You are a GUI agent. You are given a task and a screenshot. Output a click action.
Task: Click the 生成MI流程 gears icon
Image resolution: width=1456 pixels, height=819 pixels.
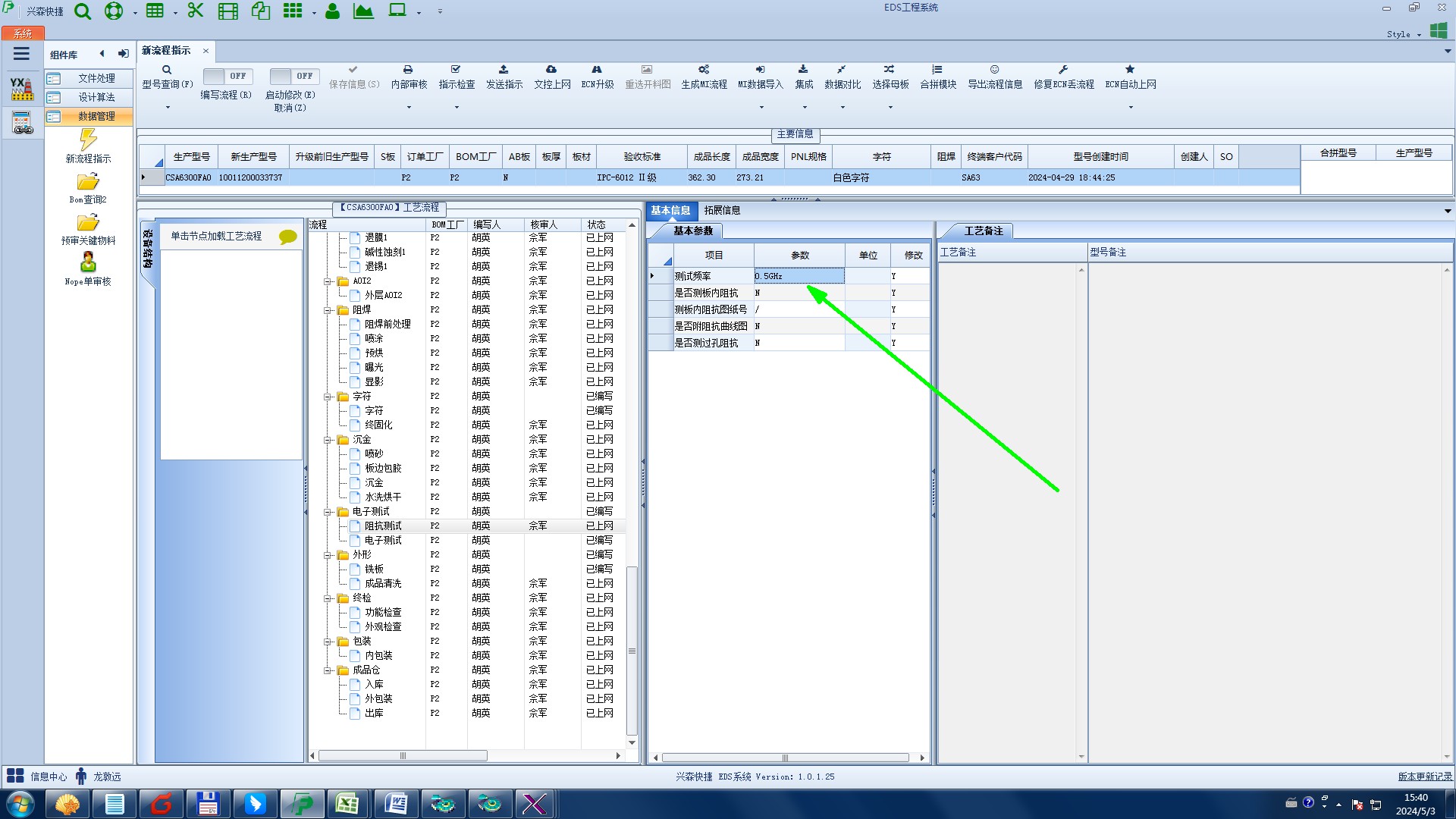point(704,70)
